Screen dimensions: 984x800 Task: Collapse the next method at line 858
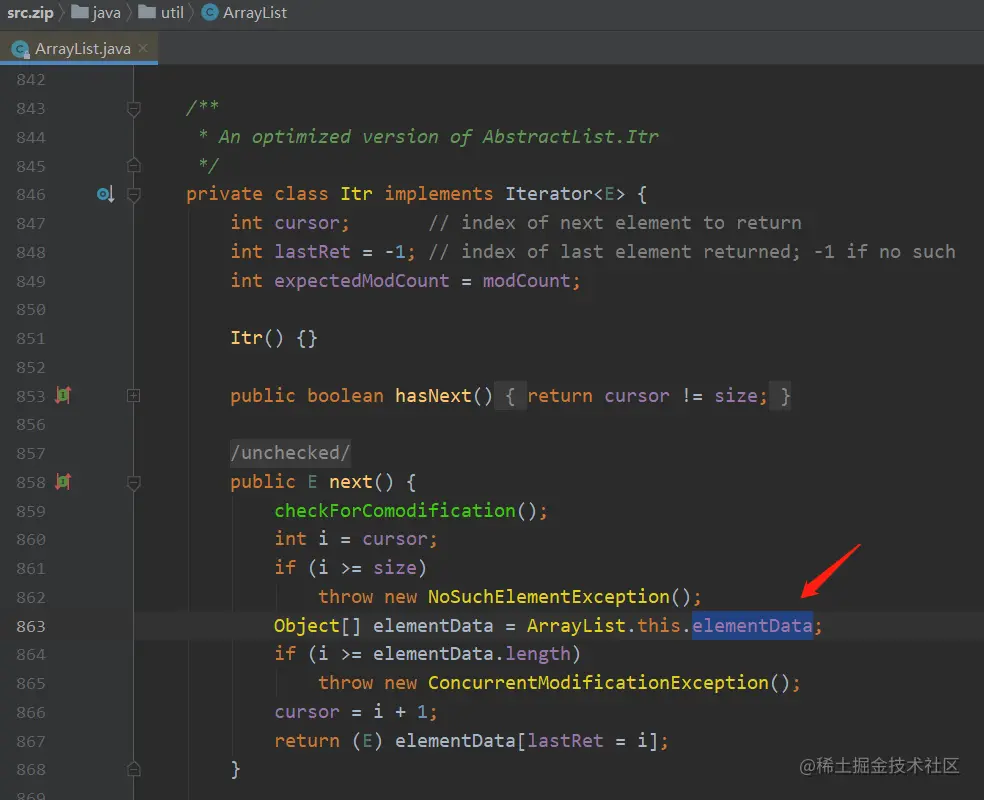click(x=134, y=483)
